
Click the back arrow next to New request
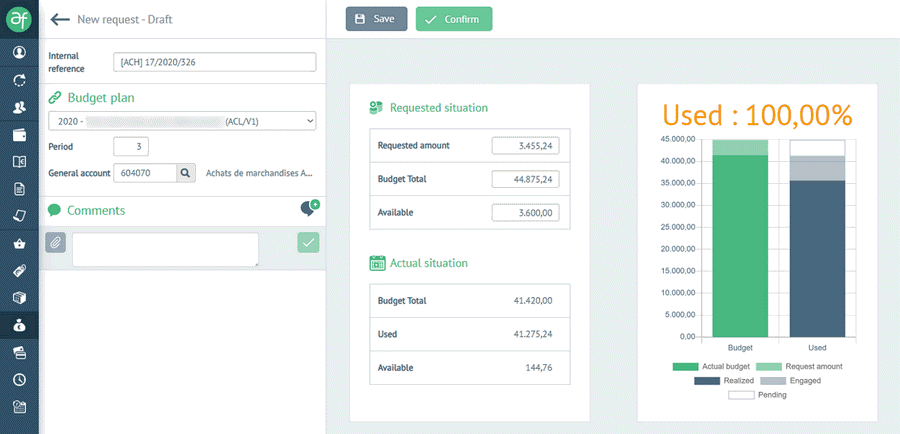tap(60, 19)
